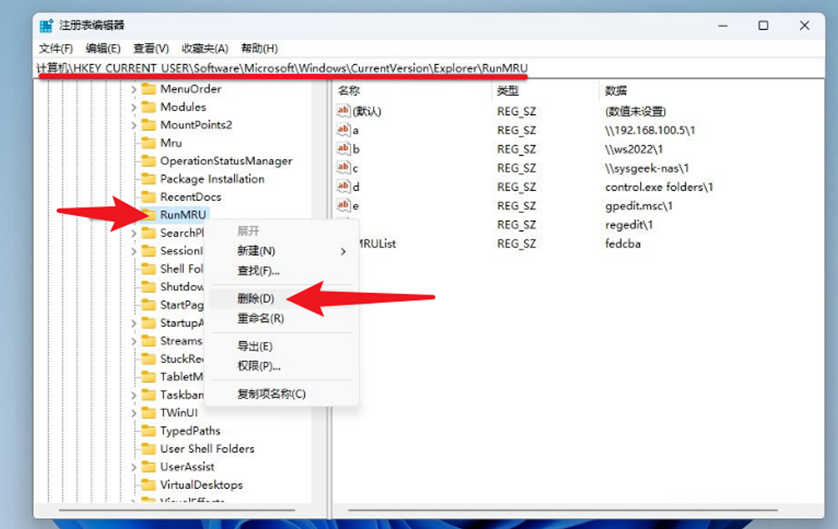Expand the MenuOrder tree node
The width and height of the screenshot is (838, 529).
[x=134, y=89]
